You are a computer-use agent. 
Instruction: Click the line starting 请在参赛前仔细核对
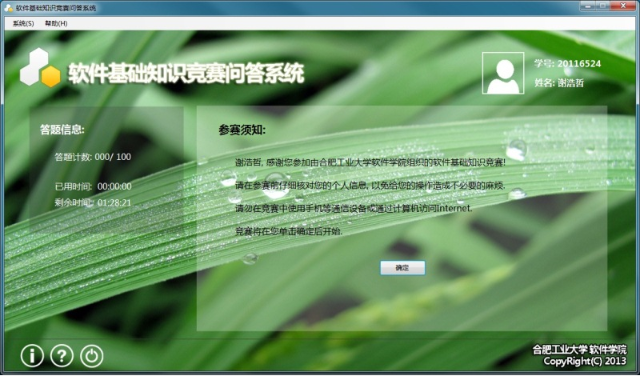371,185
